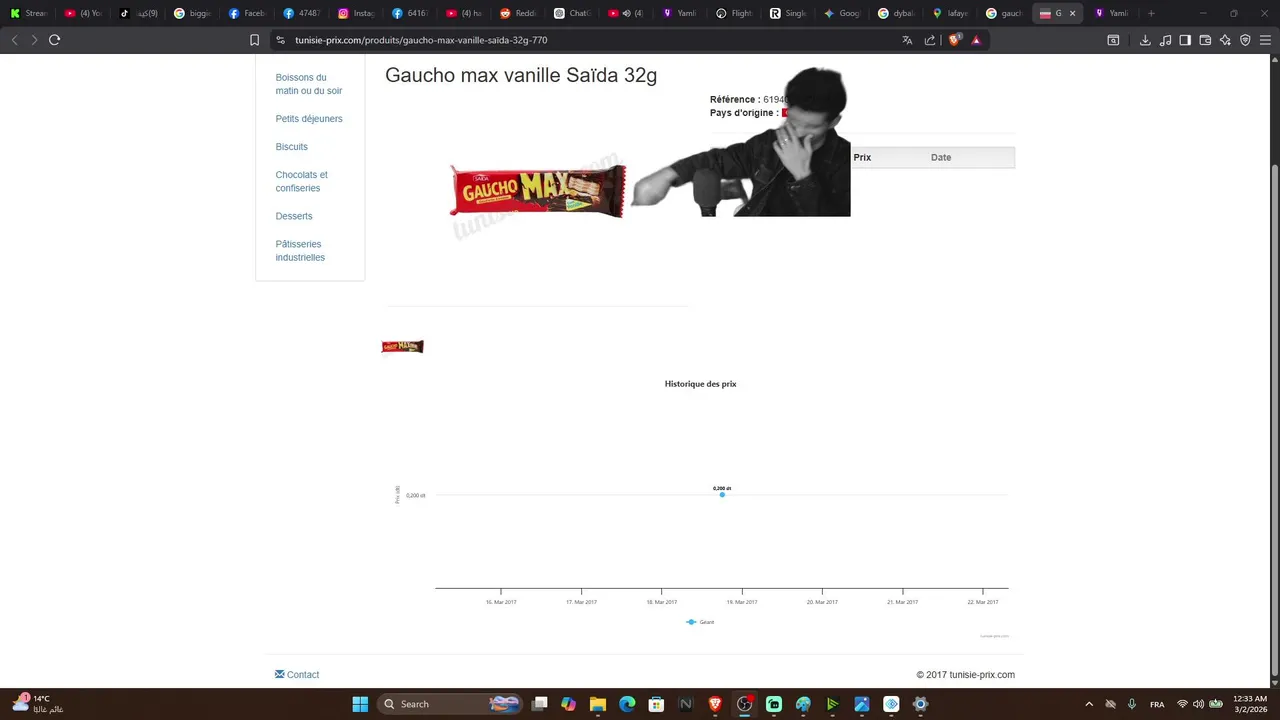Close the active Gaucho tab
The image size is (1280, 720).
click(x=1073, y=13)
